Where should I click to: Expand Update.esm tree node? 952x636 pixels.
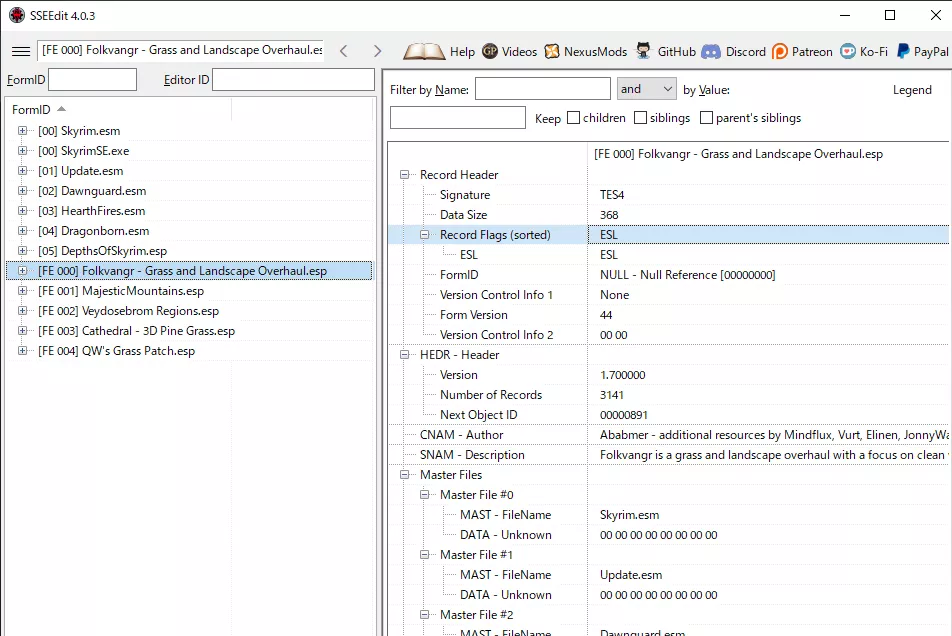(x=22, y=171)
